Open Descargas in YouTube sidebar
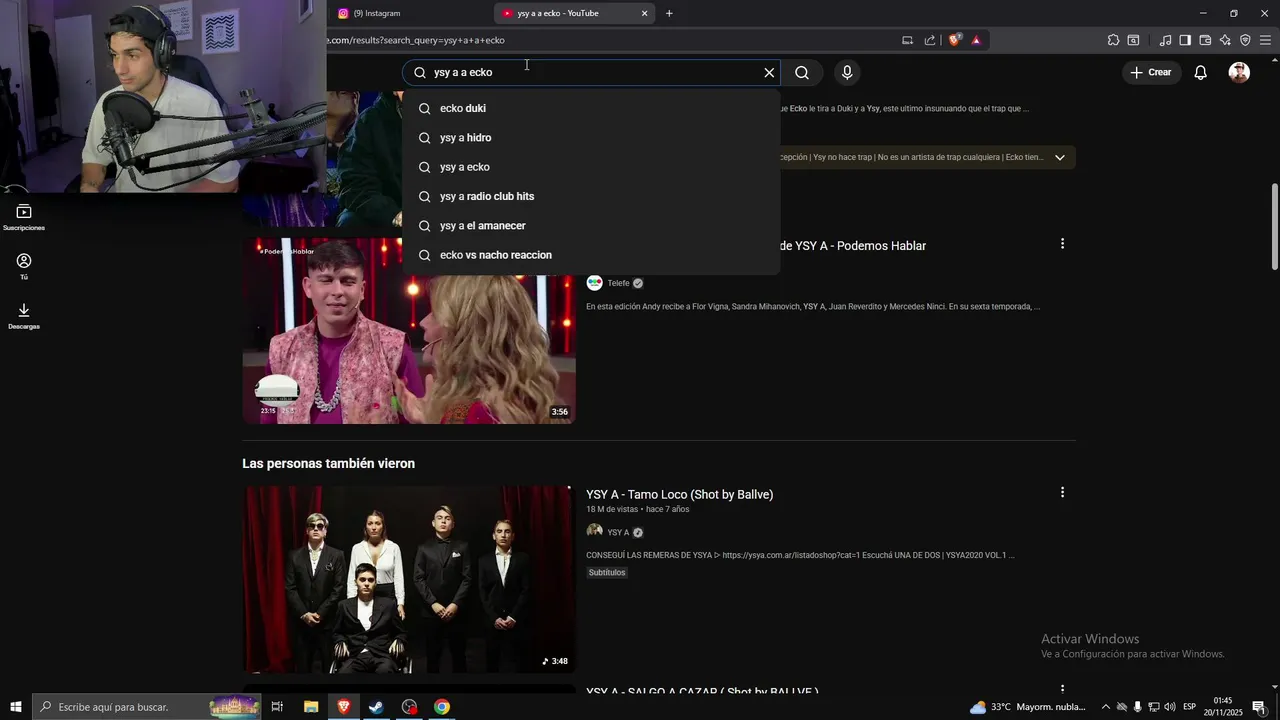This screenshot has height=720, width=1280. tap(24, 315)
